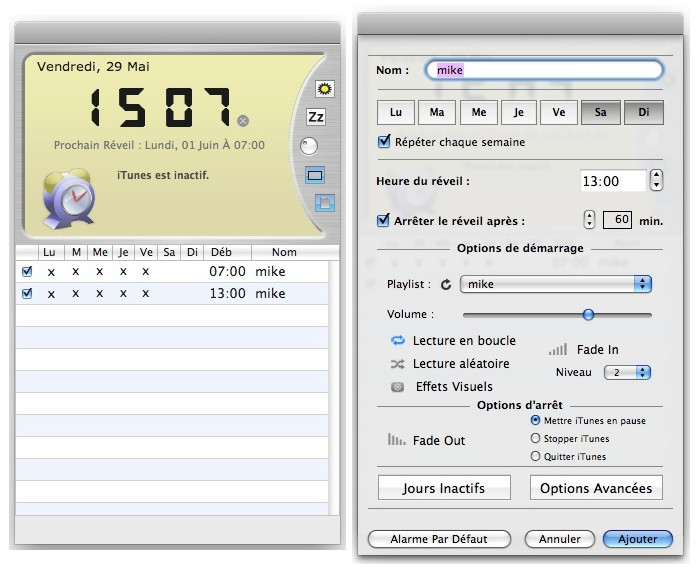
Task: Click Annuler to cancel the alarm
Action: (560, 539)
